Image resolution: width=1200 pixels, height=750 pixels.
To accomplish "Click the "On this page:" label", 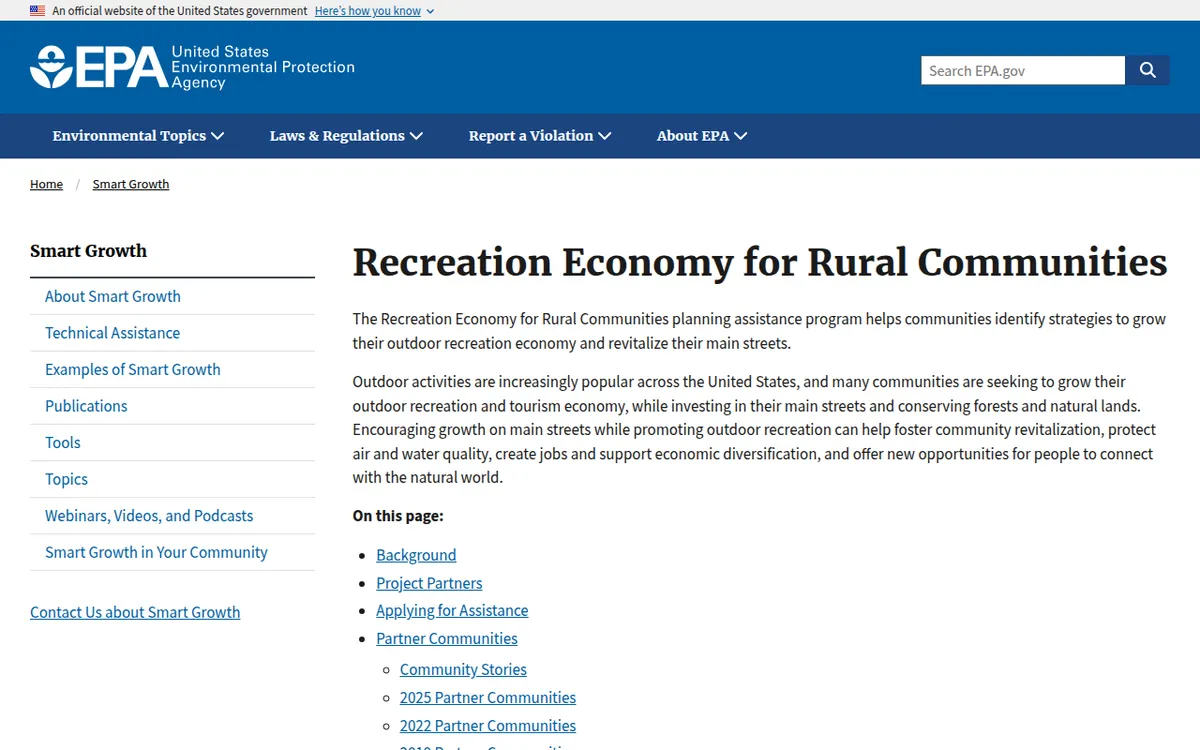I will pyautogui.click(x=398, y=516).
